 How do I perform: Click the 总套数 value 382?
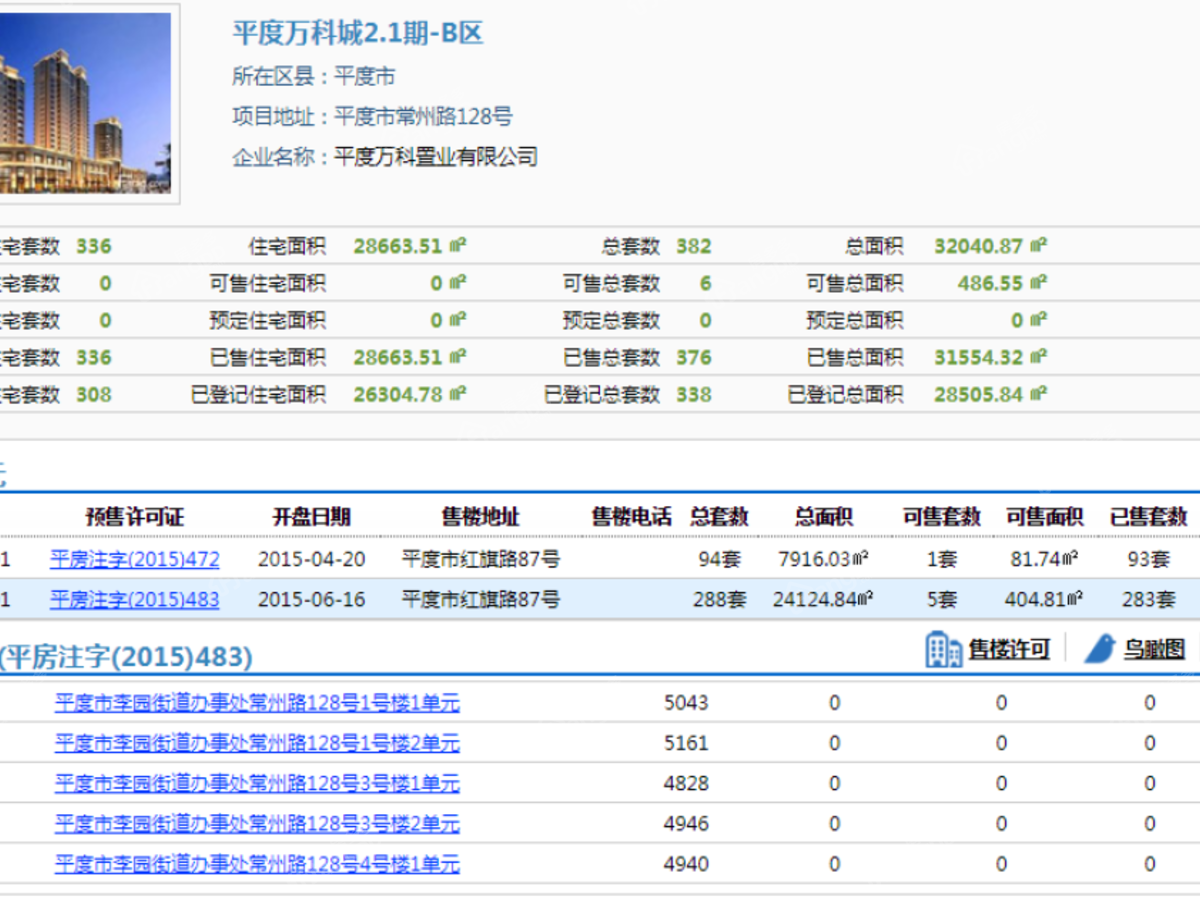tap(694, 246)
